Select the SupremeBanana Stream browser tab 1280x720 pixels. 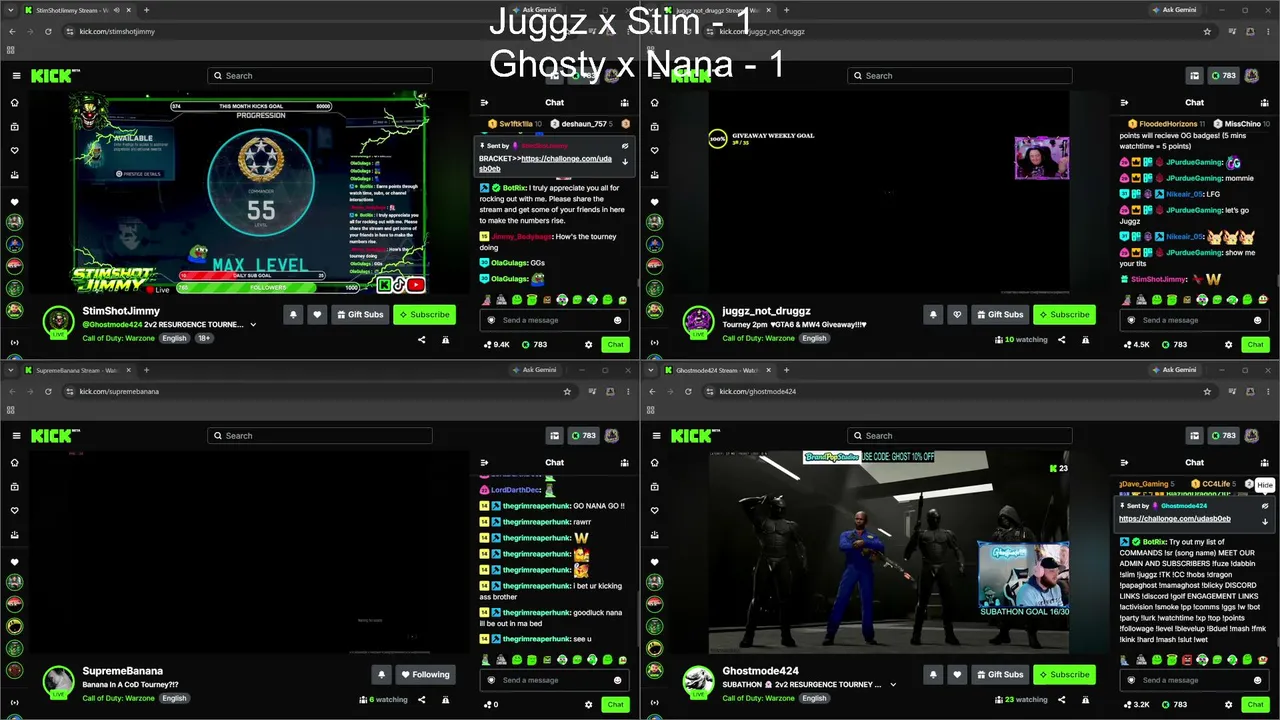click(76, 370)
